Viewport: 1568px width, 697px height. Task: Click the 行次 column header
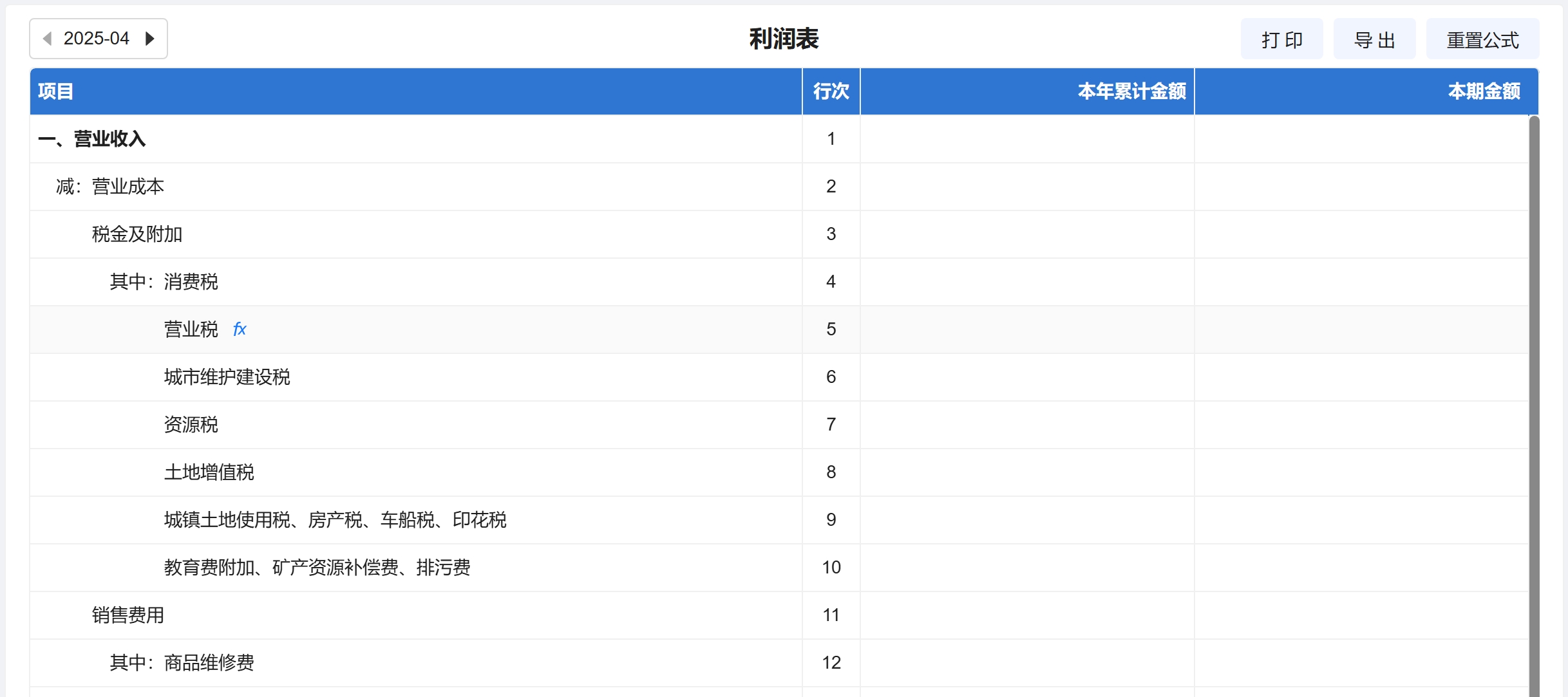pyautogui.click(x=831, y=91)
